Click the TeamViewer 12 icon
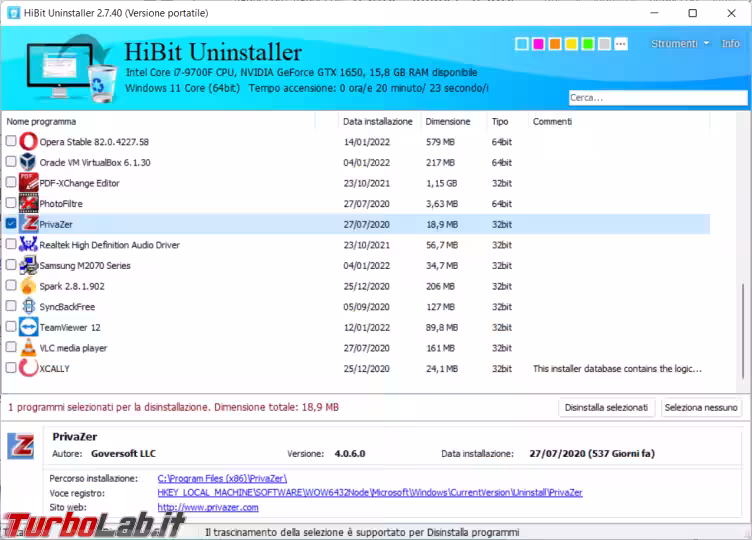This screenshot has height=540, width=752. 28,327
